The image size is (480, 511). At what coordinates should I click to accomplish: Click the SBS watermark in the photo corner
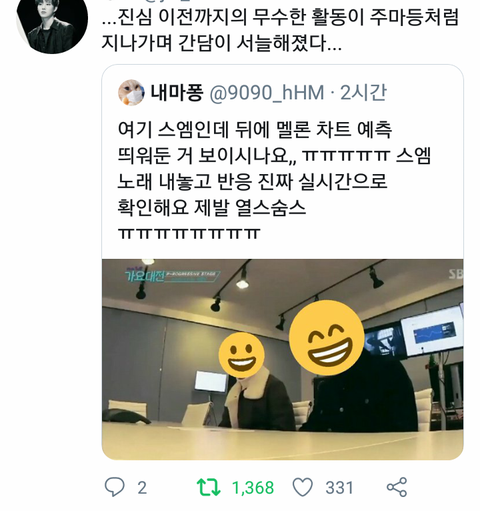[x=455, y=274]
